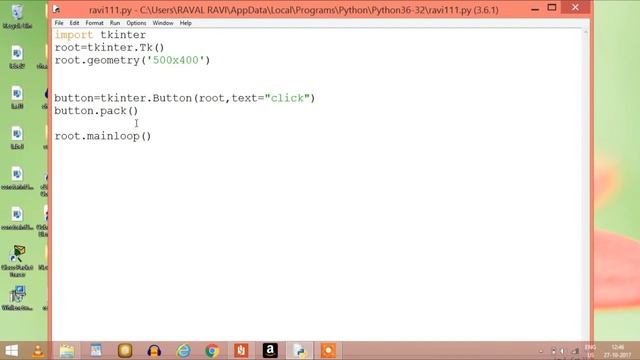Open the Window menu
This screenshot has height=360, width=640.
click(163, 23)
